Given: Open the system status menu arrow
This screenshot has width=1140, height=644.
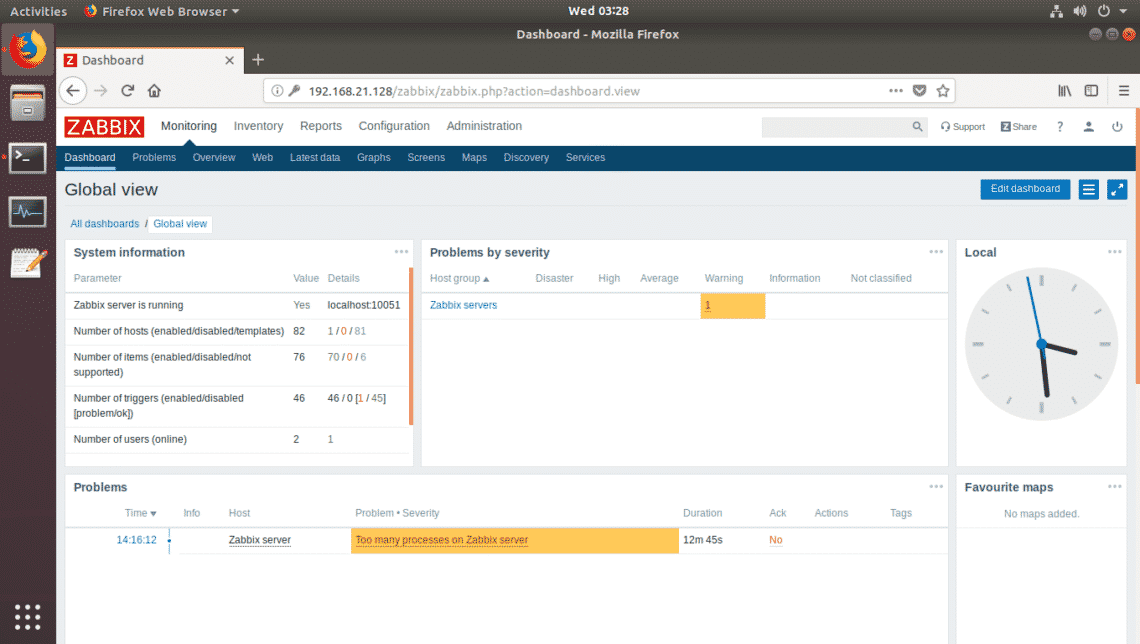Looking at the screenshot, I should [1123, 11].
